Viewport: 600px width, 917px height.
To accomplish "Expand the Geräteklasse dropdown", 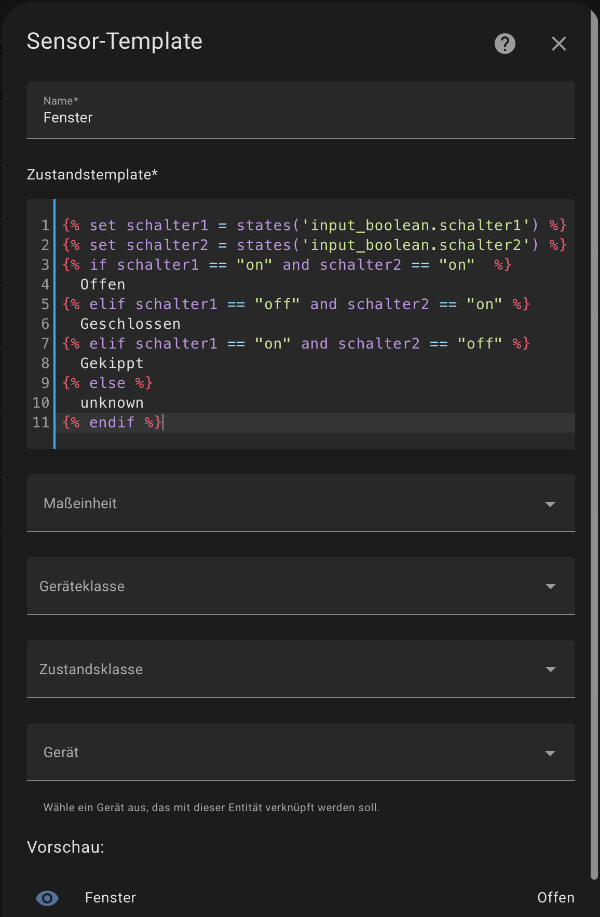I will (300, 587).
